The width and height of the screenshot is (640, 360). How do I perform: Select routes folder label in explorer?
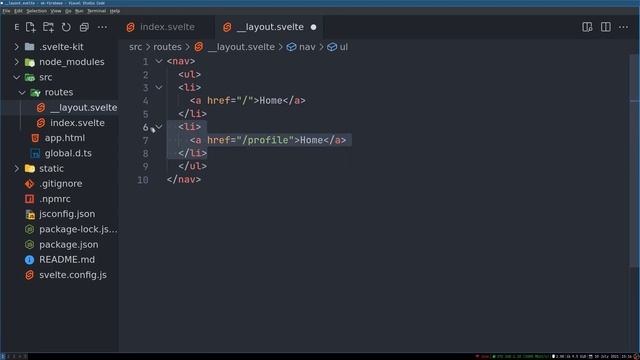click(59, 93)
